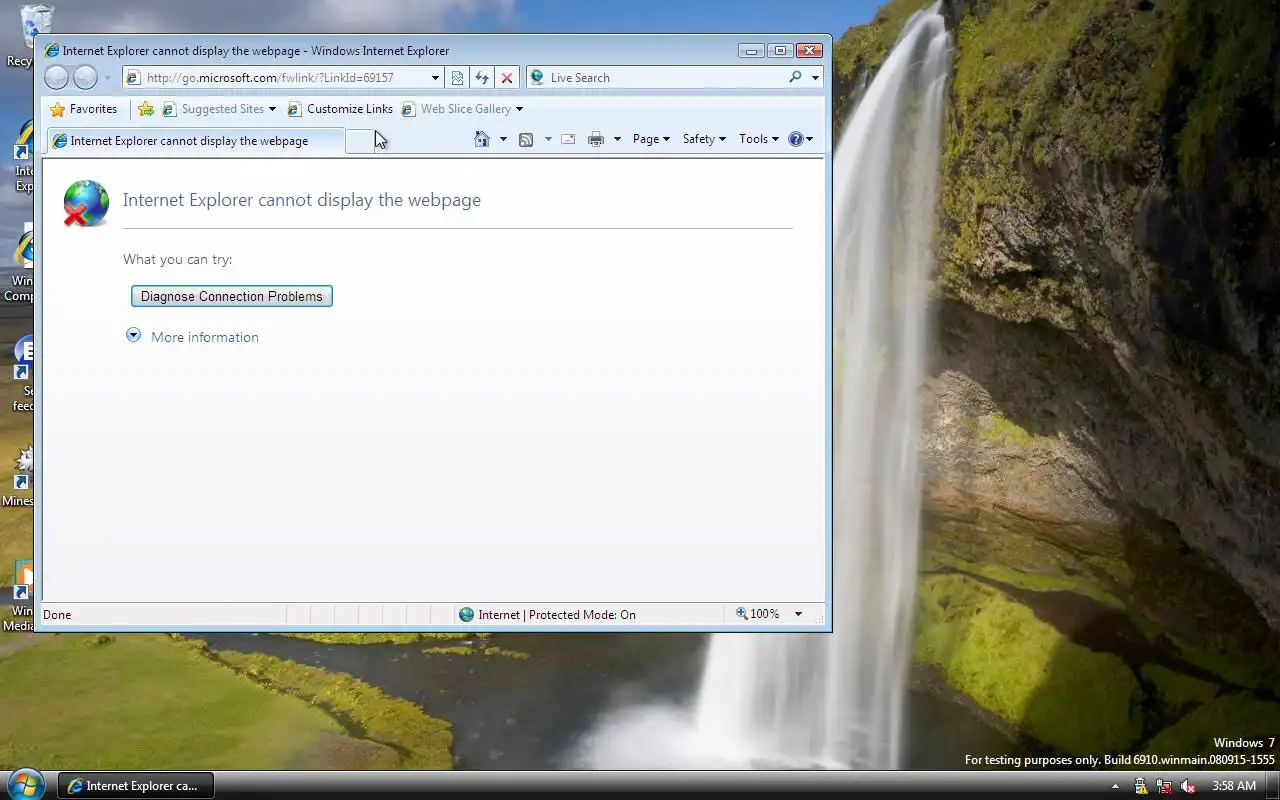Image resolution: width=1280 pixels, height=800 pixels.
Task: Click the Print icon
Action: coord(596,139)
